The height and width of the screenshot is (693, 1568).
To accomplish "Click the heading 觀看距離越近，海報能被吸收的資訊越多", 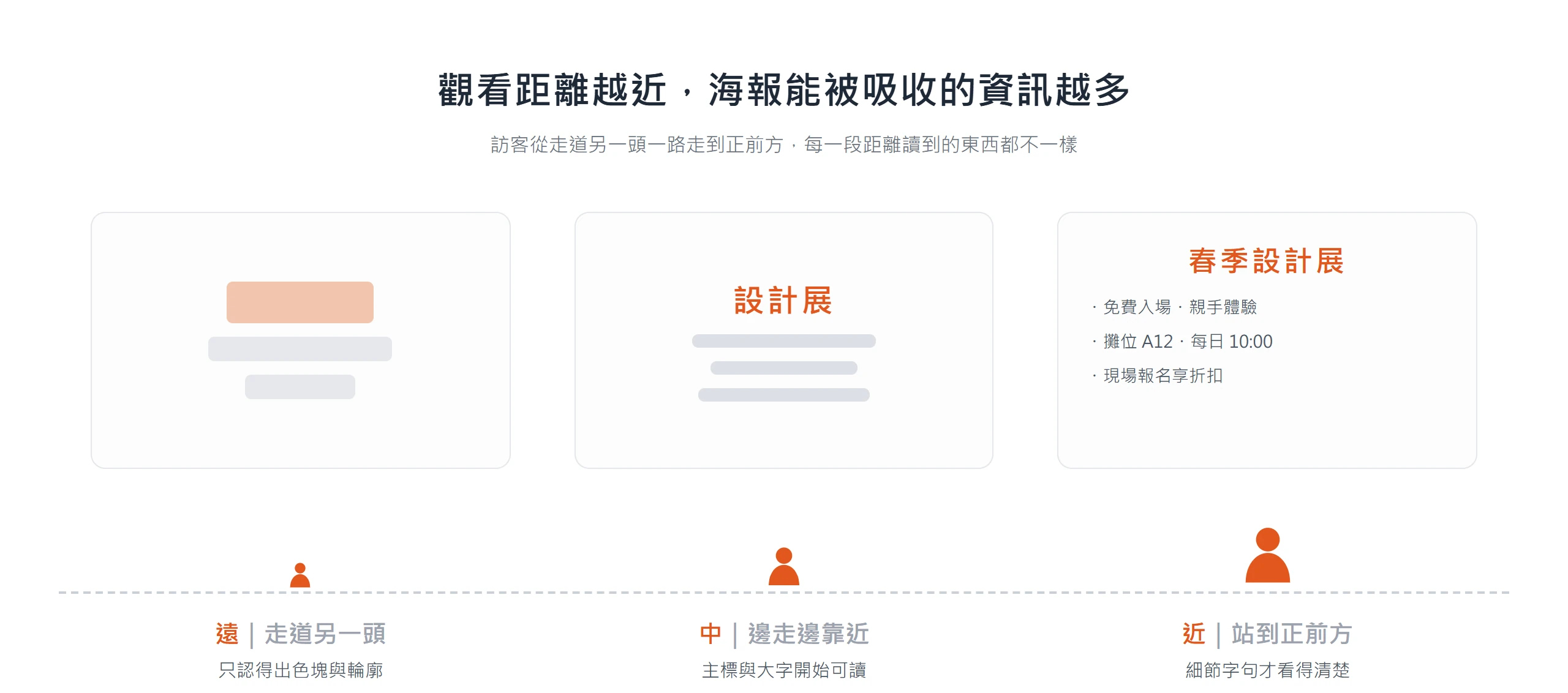I will click(784, 90).
